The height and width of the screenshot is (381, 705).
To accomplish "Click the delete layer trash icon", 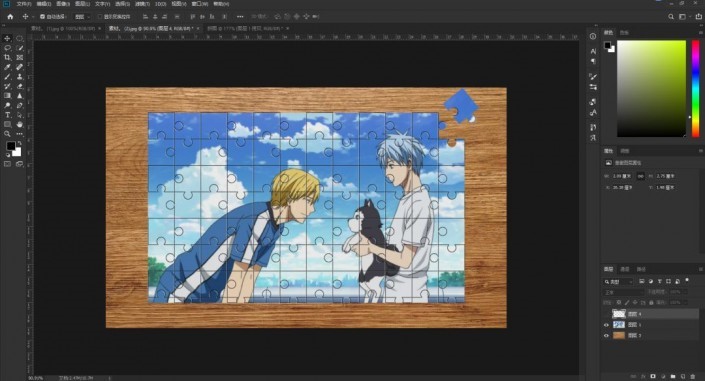I will 693,376.
